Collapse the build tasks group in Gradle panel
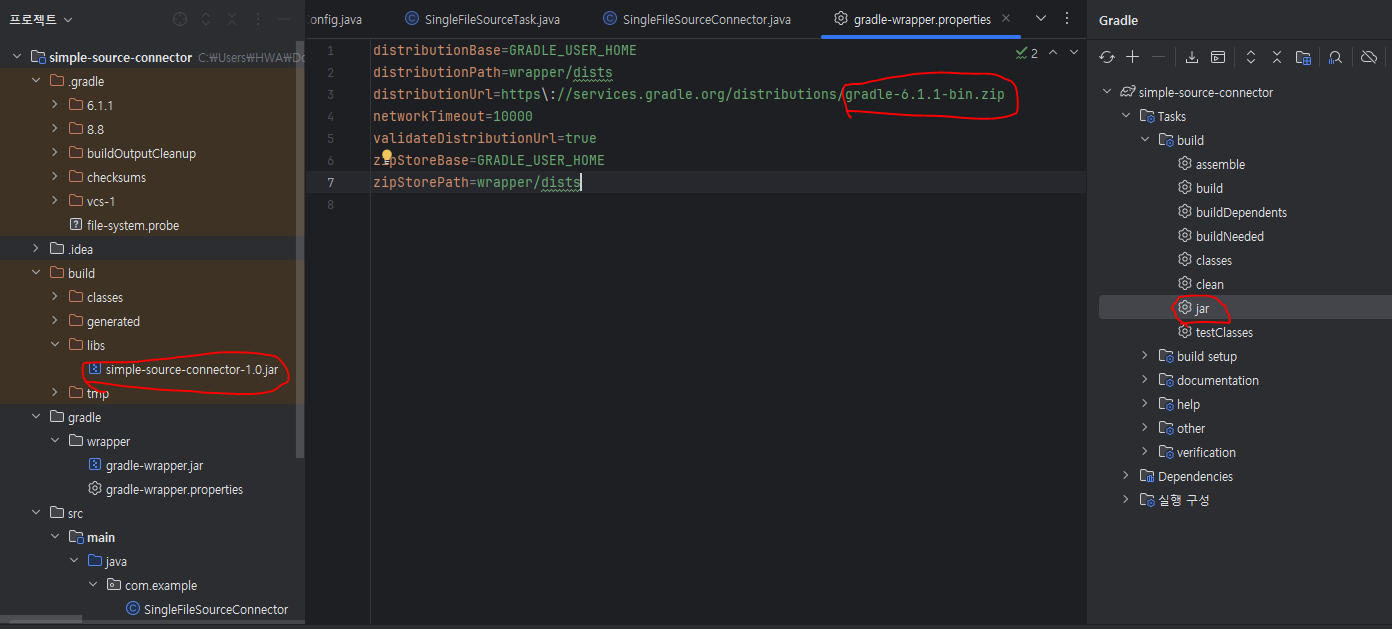This screenshot has height=629, width=1392. [1145, 140]
